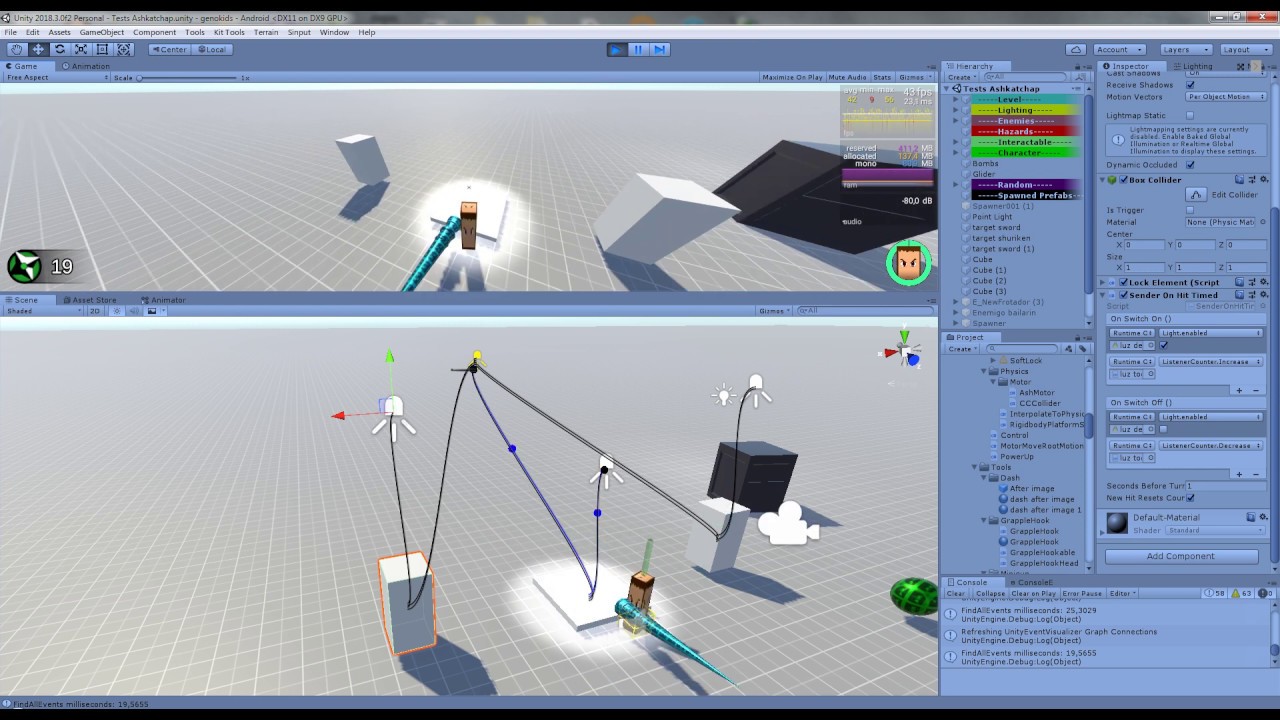The height and width of the screenshot is (720, 1280).
Task: Stop play mode with the Play button
Action: (616, 49)
